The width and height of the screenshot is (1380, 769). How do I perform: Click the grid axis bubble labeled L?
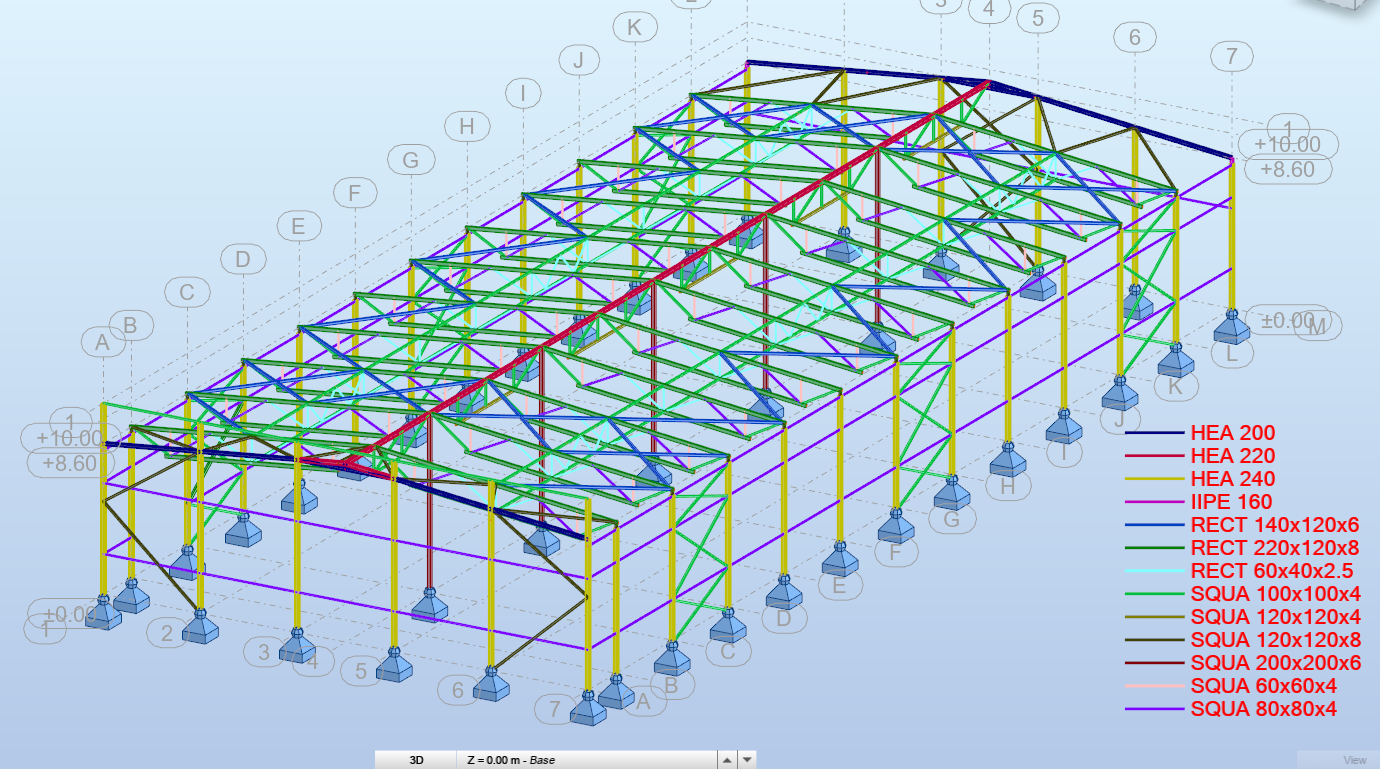1231,352
